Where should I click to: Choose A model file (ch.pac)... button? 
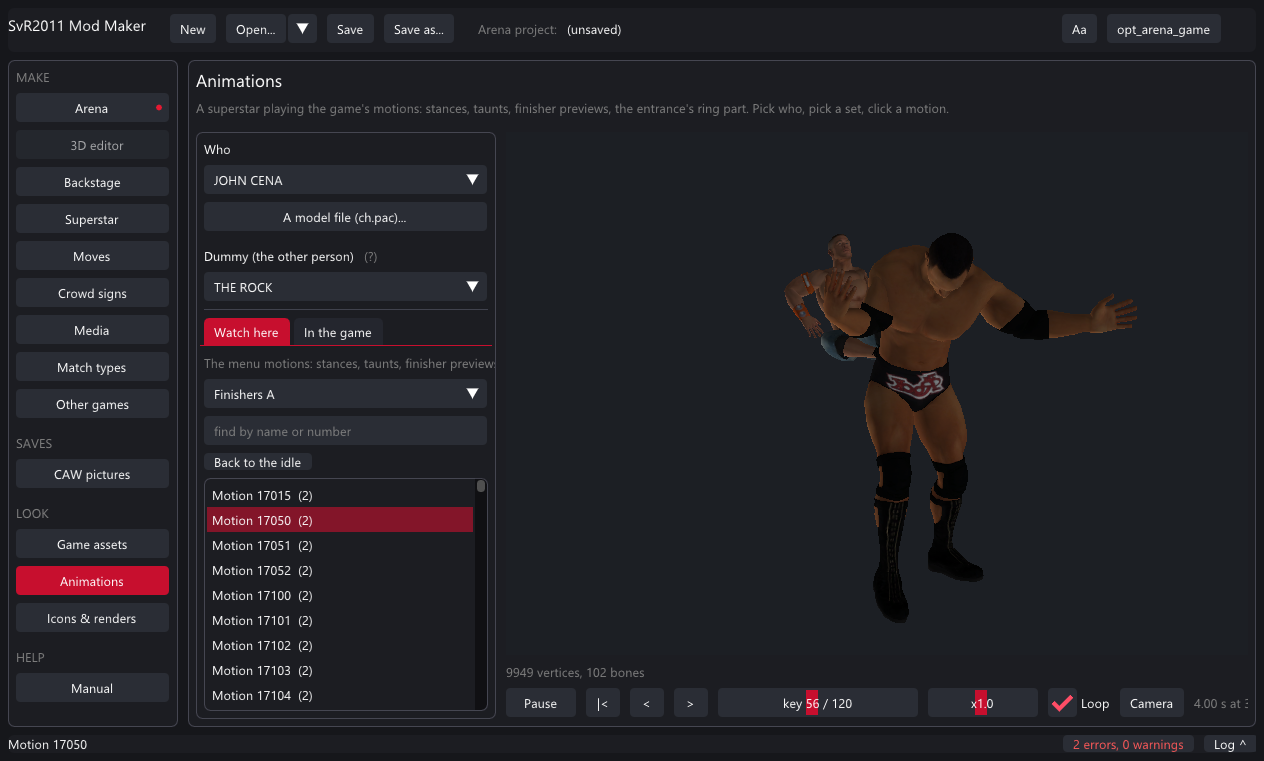coord(345,217)
